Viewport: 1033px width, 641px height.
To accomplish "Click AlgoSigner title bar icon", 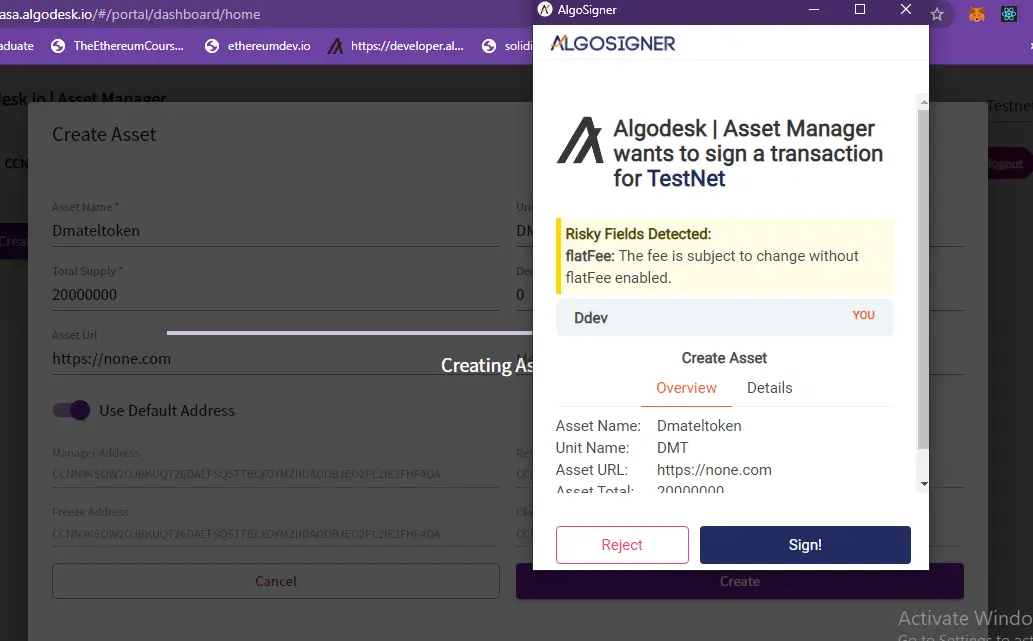I will [545, 9].
